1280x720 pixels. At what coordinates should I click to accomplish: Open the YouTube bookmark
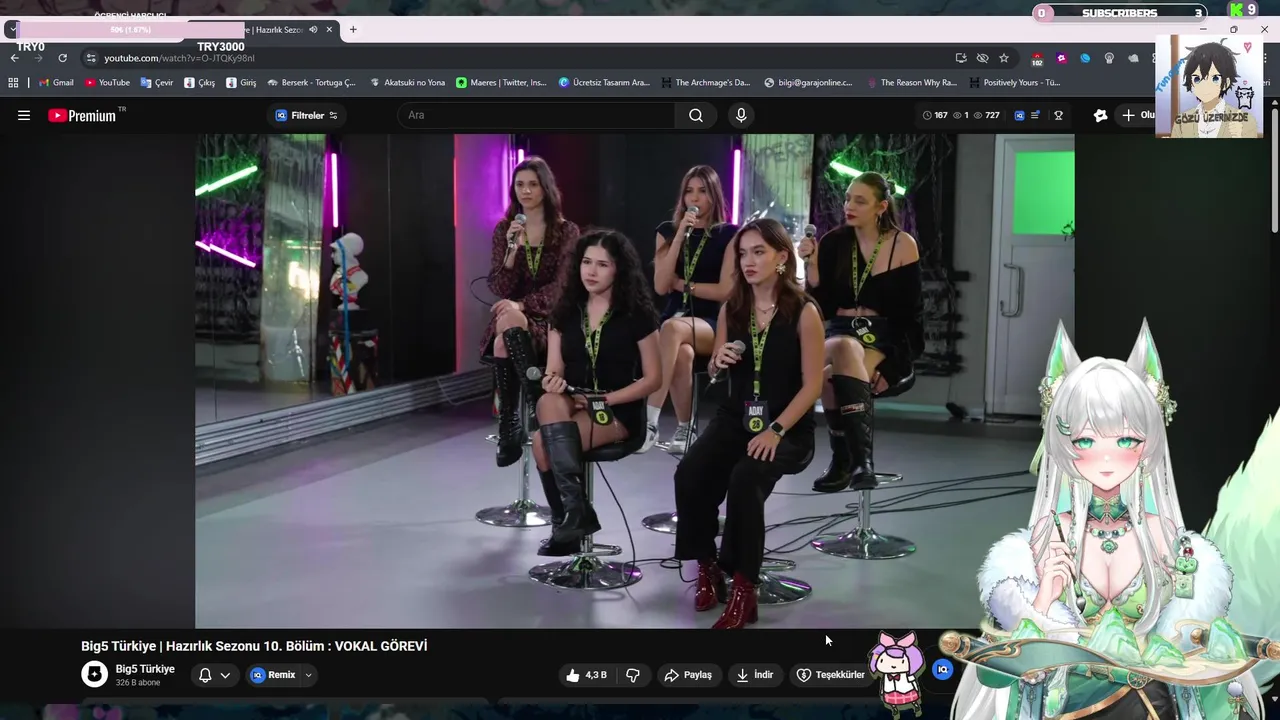[108, 83]
